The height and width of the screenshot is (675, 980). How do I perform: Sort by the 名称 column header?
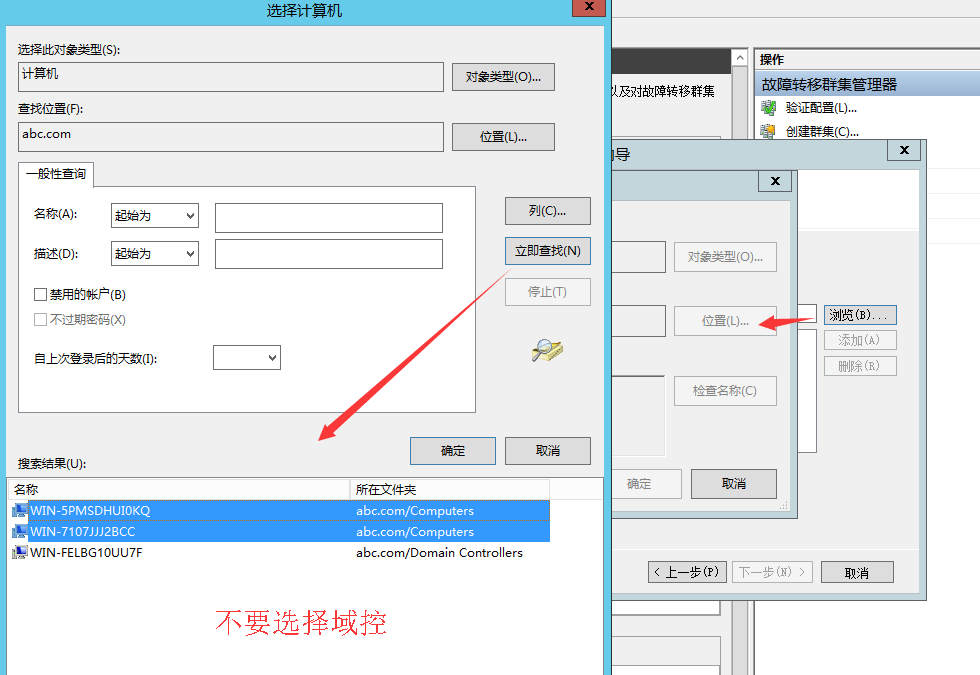click(x=179, y=489)
